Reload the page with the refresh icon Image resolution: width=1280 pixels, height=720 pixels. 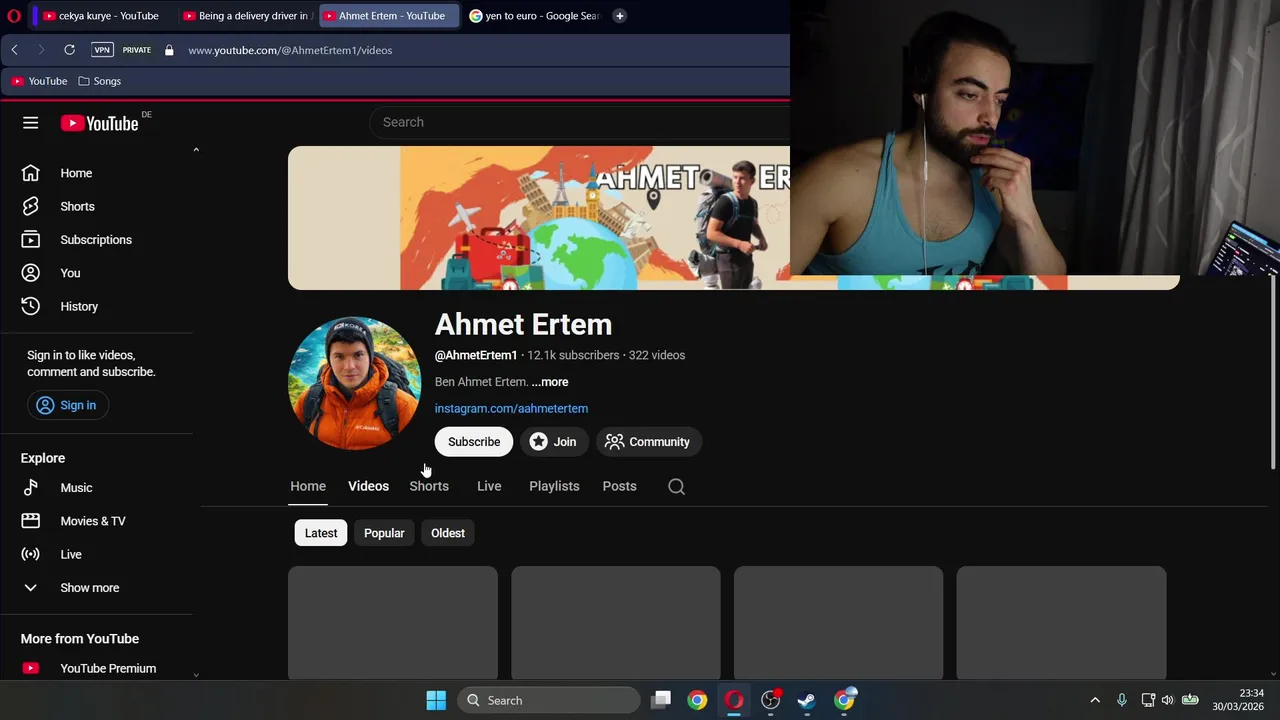click(69, 50)
